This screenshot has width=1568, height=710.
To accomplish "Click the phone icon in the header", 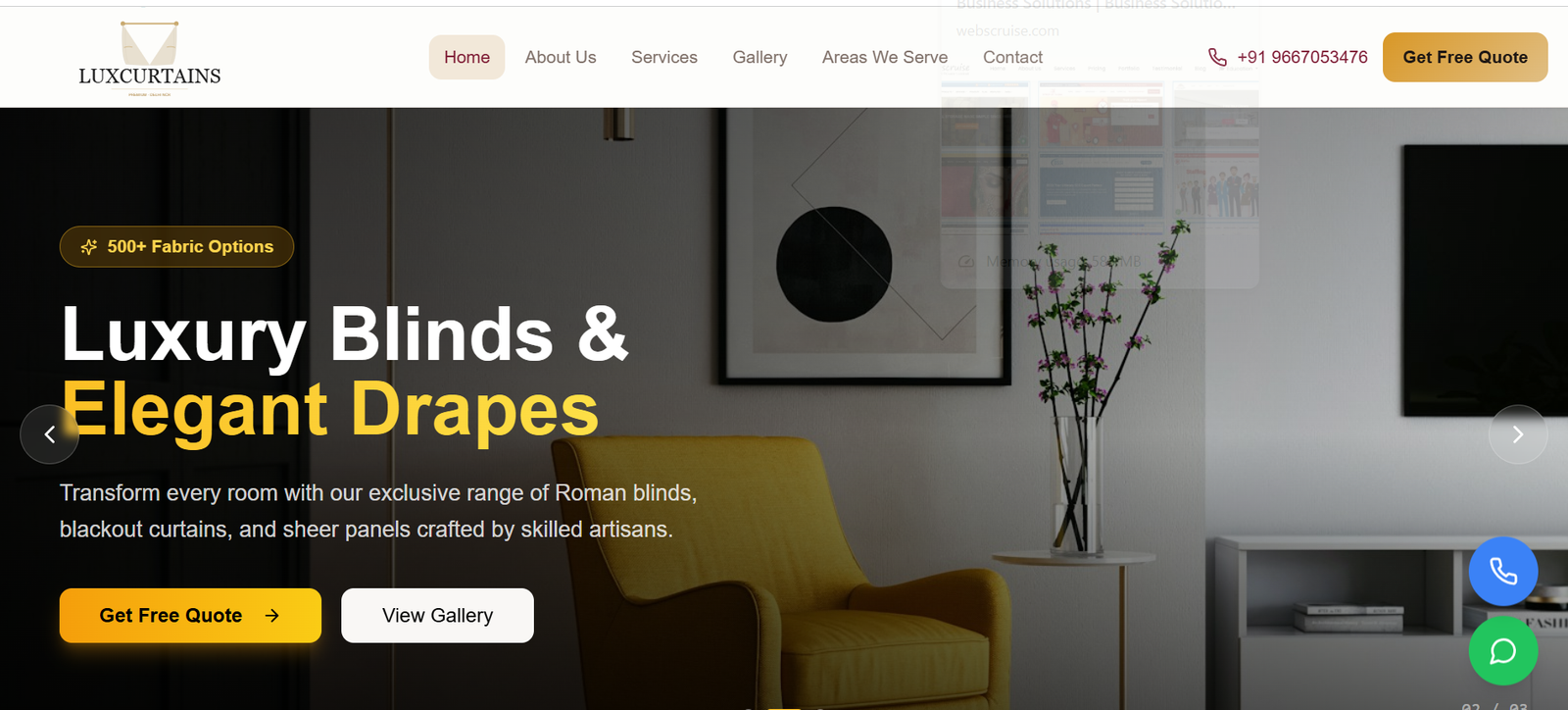I will point(1217,58).
